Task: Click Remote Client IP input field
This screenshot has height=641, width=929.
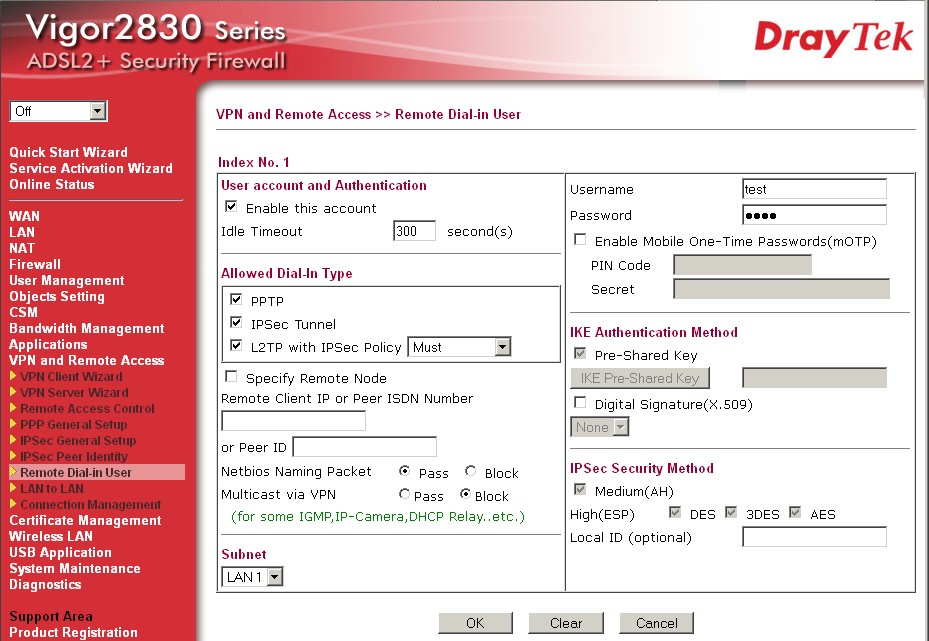Action: tap(293, 421)
